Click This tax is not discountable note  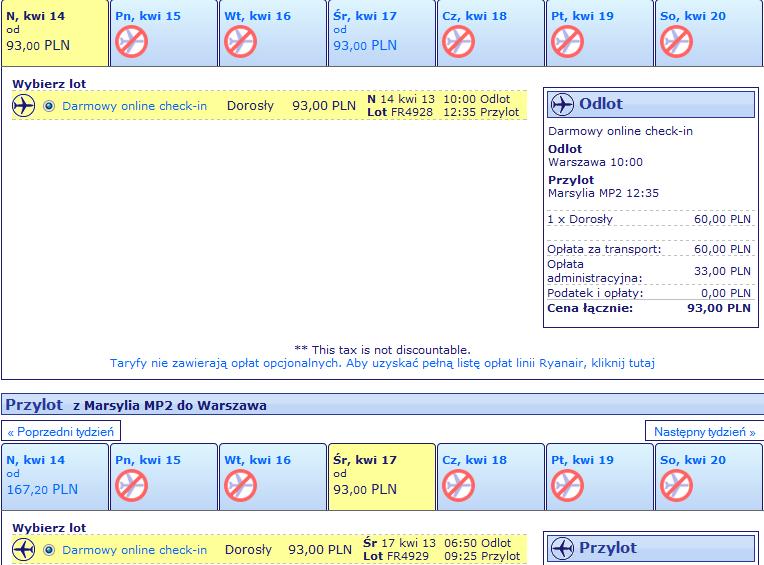pyautogui.click(x=382, y=350)
